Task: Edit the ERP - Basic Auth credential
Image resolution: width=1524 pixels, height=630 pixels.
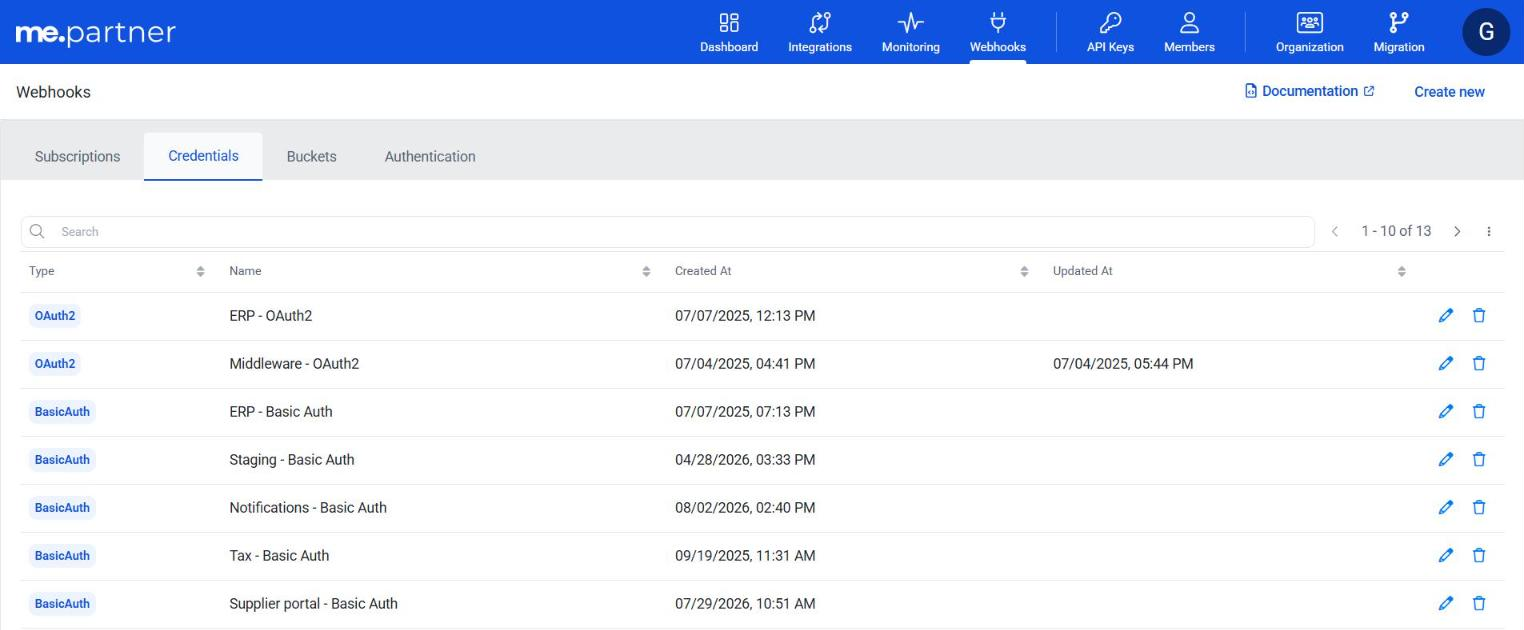Action: coord(1445,412)
